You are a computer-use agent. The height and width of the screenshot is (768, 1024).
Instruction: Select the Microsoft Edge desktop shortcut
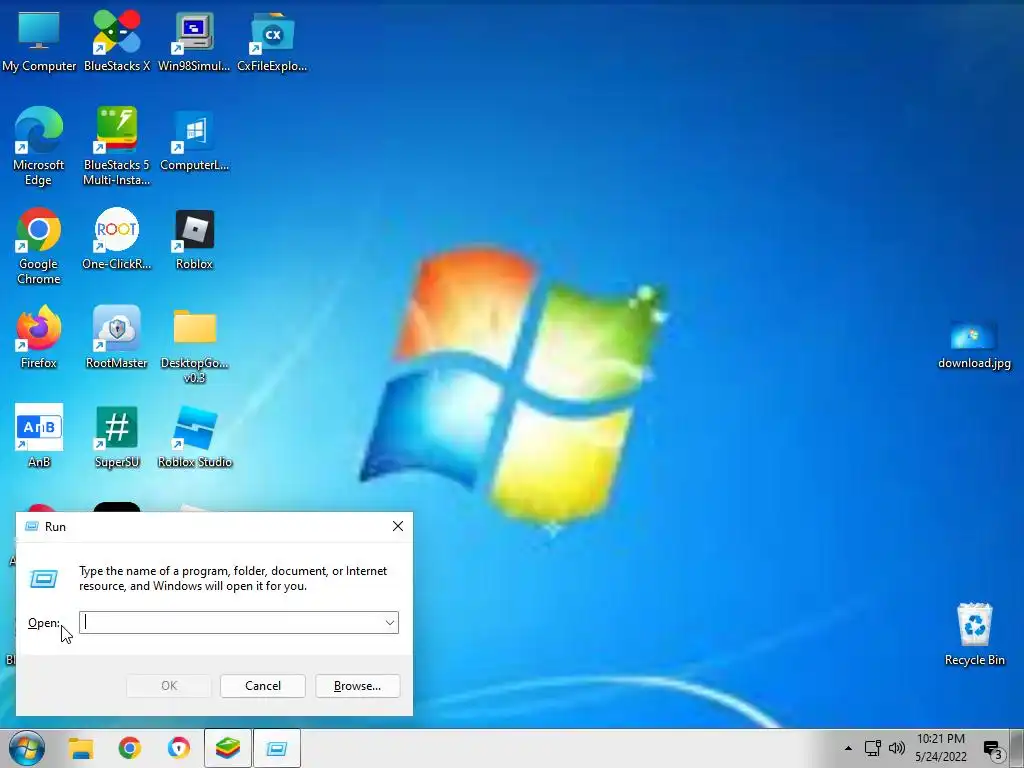(x=39, y=146)
